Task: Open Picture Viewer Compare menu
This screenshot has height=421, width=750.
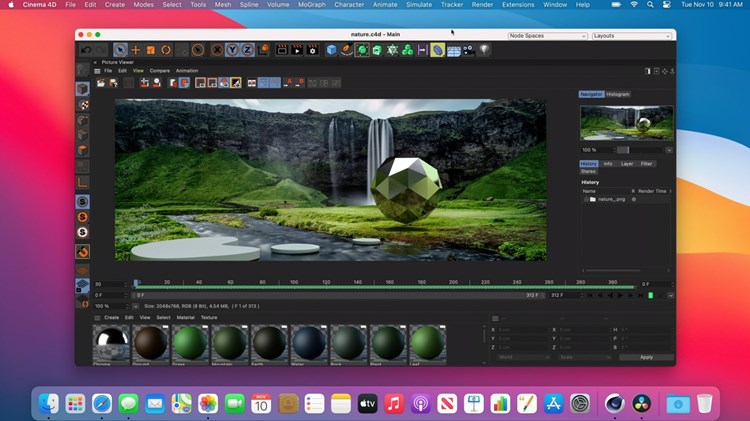Action: pyautogui.click(x=160, y=71)
